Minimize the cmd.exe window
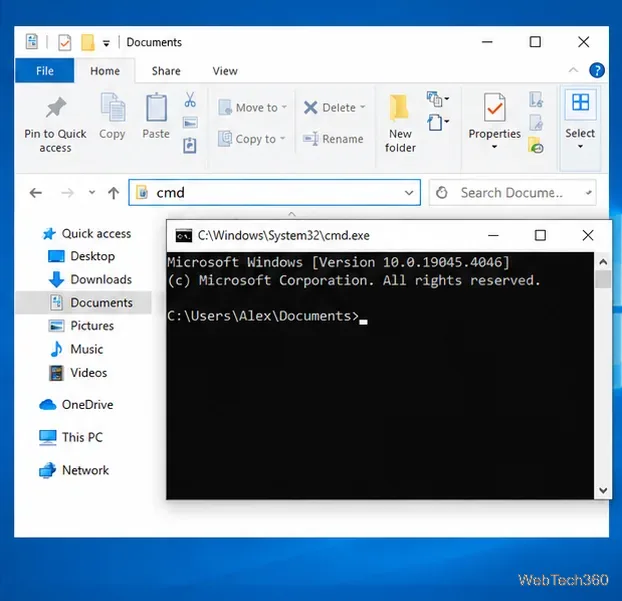Viewport: 622px width, 601px height. pos(493,236)
